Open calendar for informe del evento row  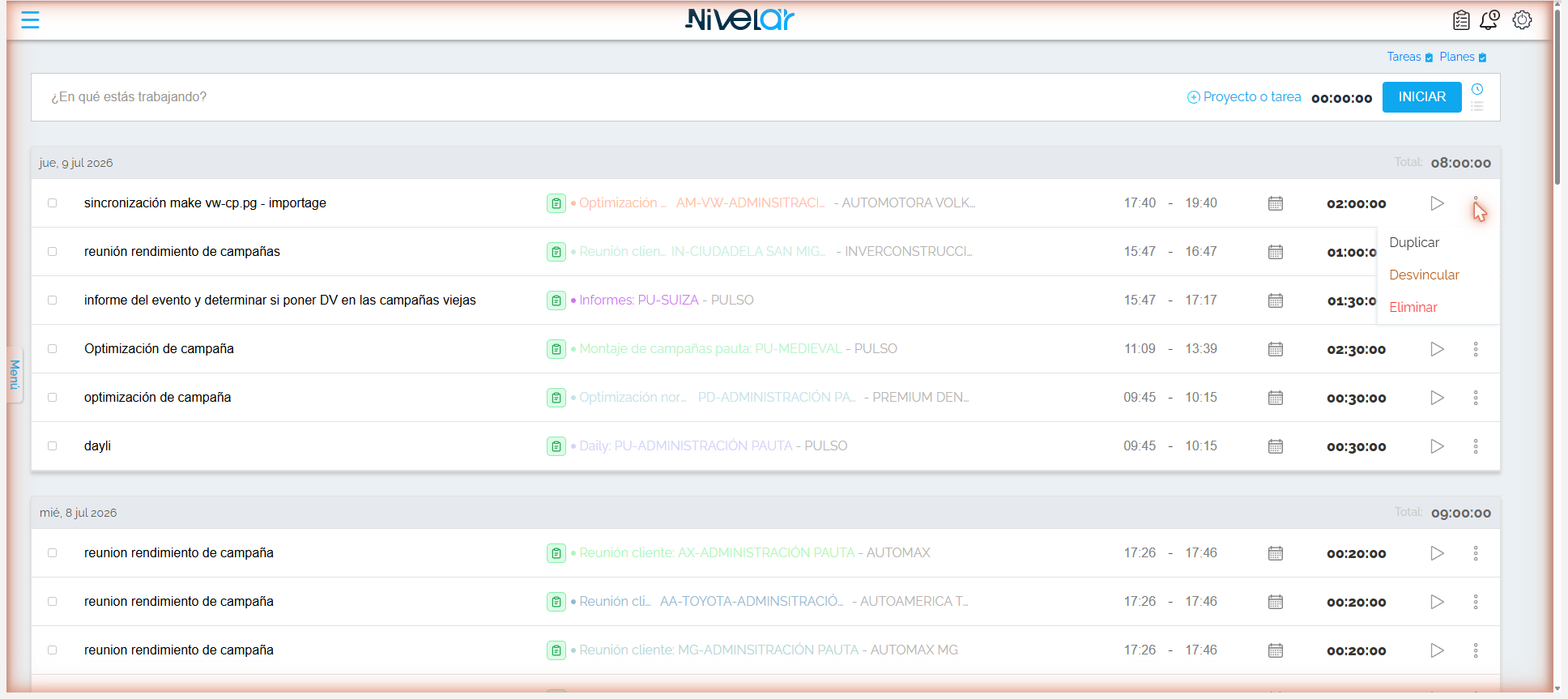(1276, 300)
